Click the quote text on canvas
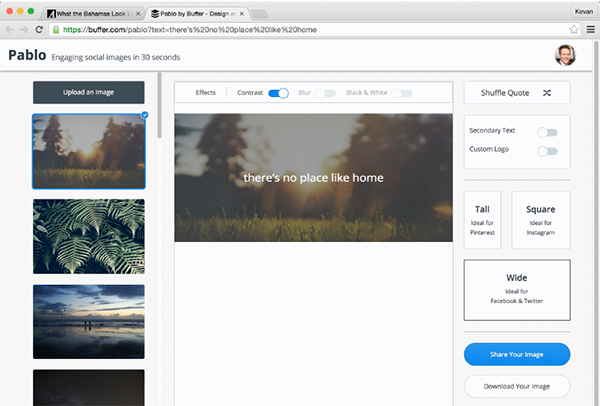Viewport: 600px width, 406px height. [313, 178]
